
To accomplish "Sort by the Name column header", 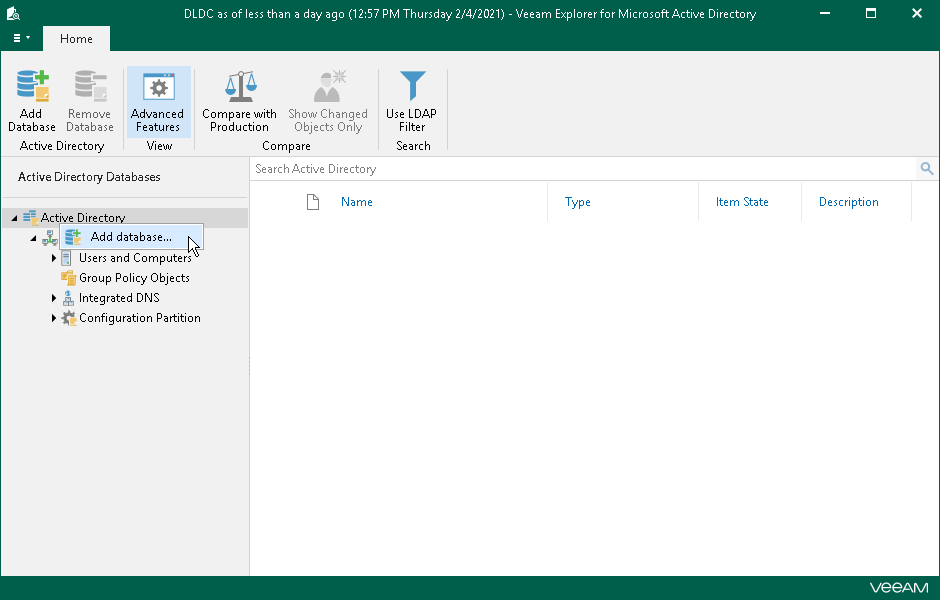I will [357, 202].
